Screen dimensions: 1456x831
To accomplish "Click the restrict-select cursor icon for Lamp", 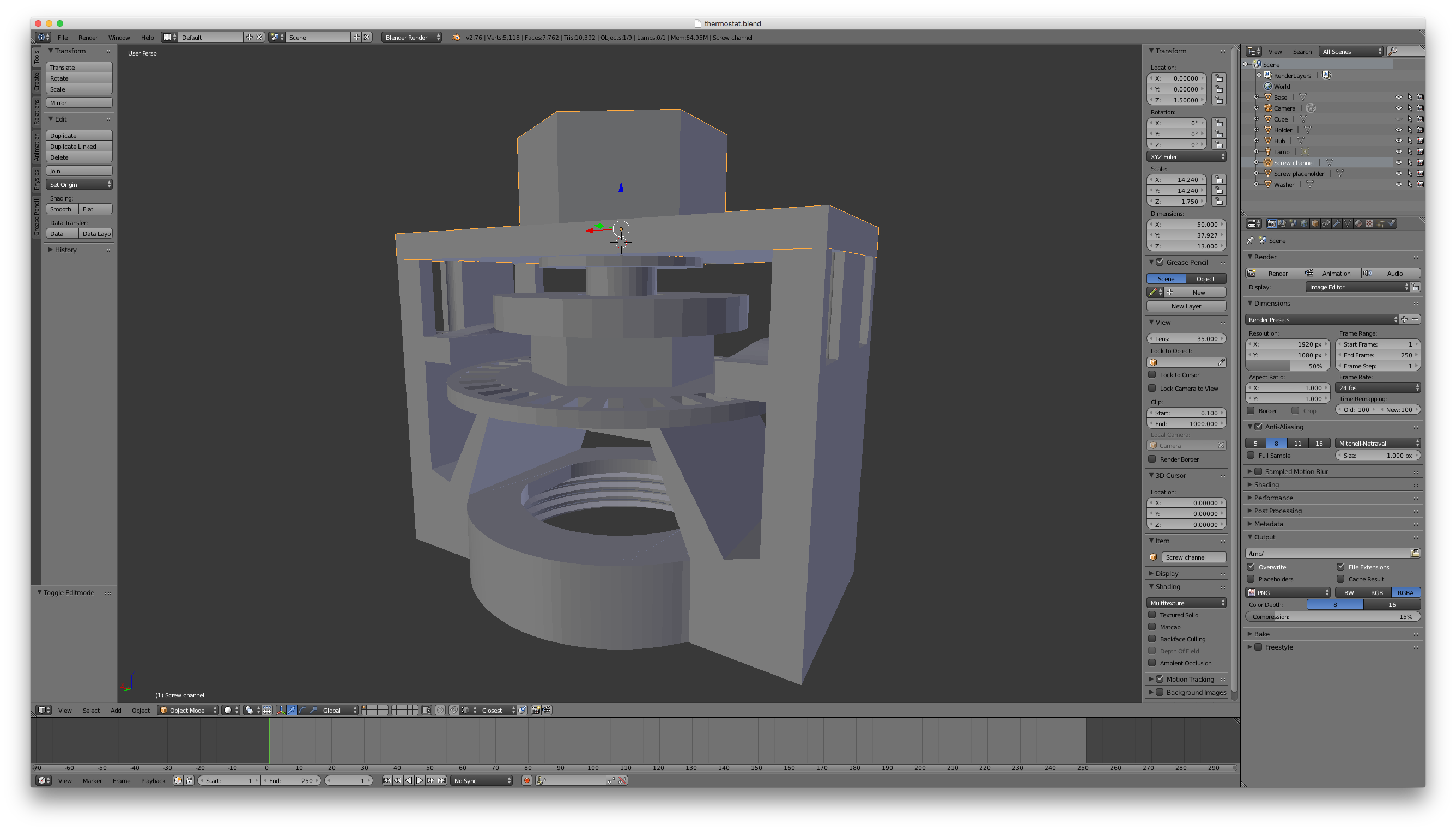I will 1409,152.
